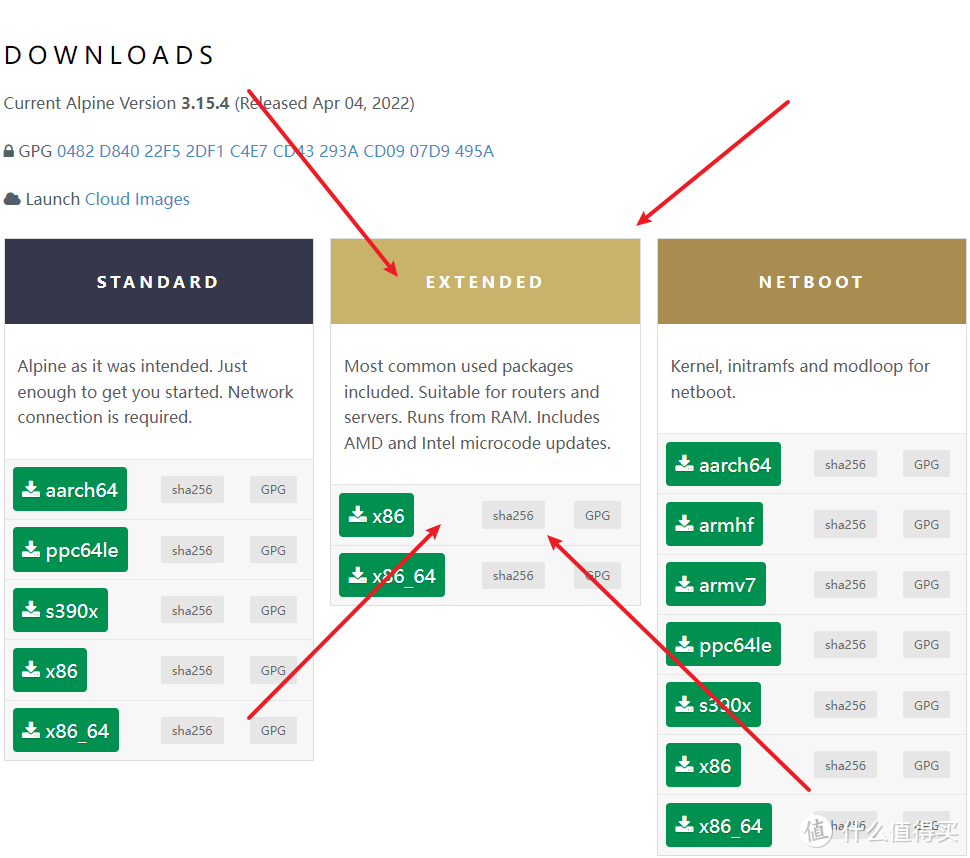Click the cloud icon beside Launch
Screen dimensions: 970x858
pos(12,199)
